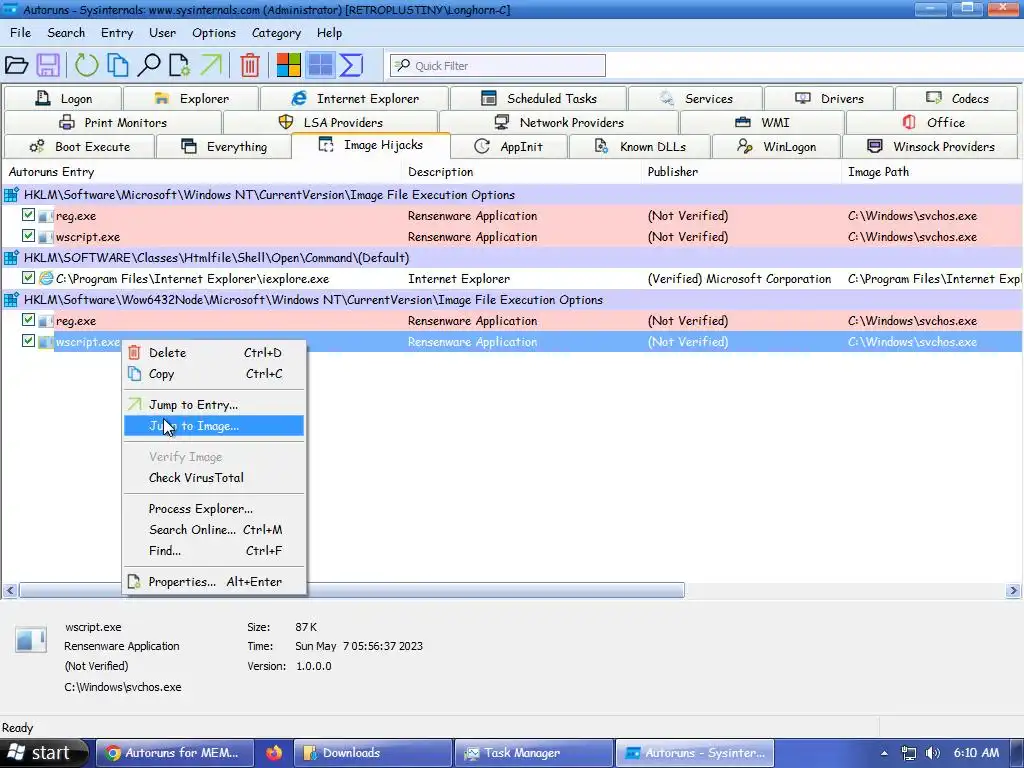Click the registry icon of the Htmlfile Shell key row
Viewport: 1024px width, 768px height.
click(11, 257)
